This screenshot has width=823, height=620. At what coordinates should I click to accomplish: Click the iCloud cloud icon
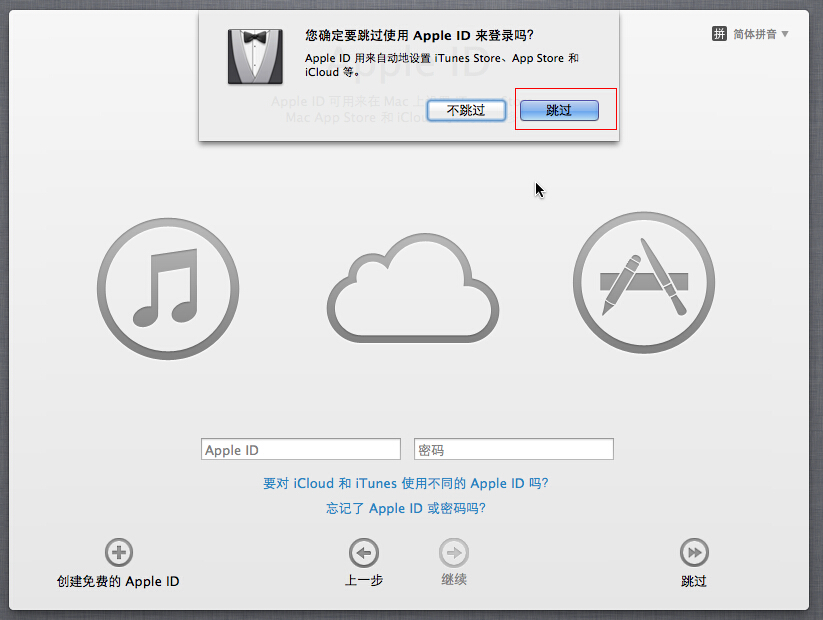413,288
